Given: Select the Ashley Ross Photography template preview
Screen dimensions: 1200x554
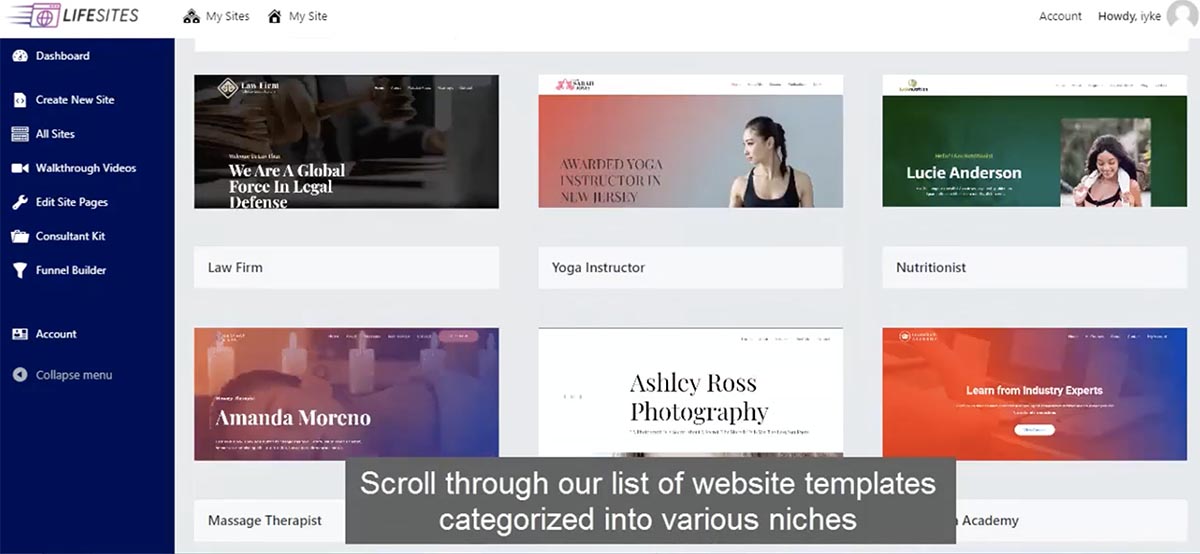Looking at the screenshot, I should [690, 392].
